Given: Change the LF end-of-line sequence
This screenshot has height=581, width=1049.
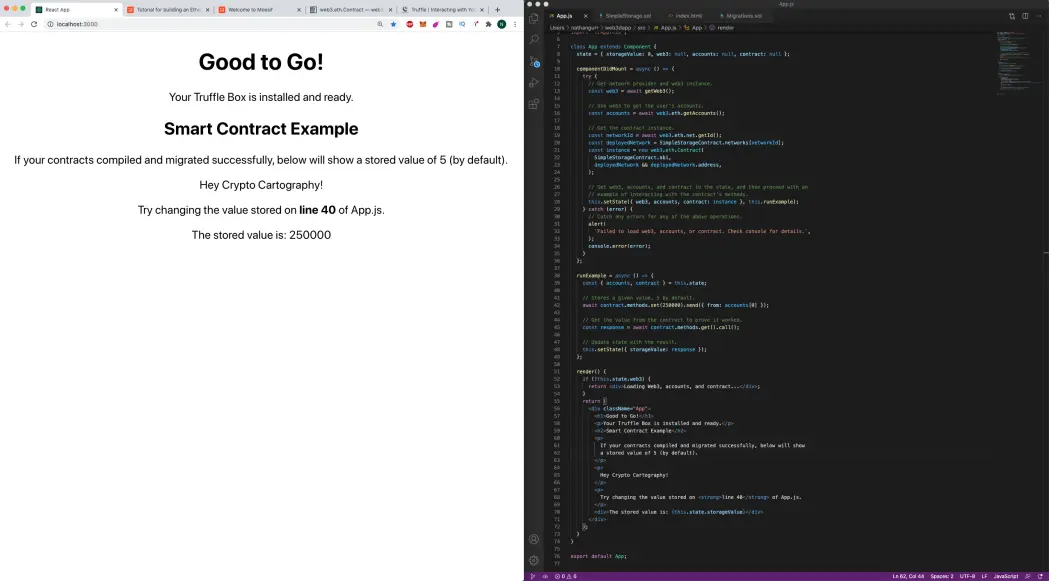Looking at the screenshot, I should click(984, 576).
